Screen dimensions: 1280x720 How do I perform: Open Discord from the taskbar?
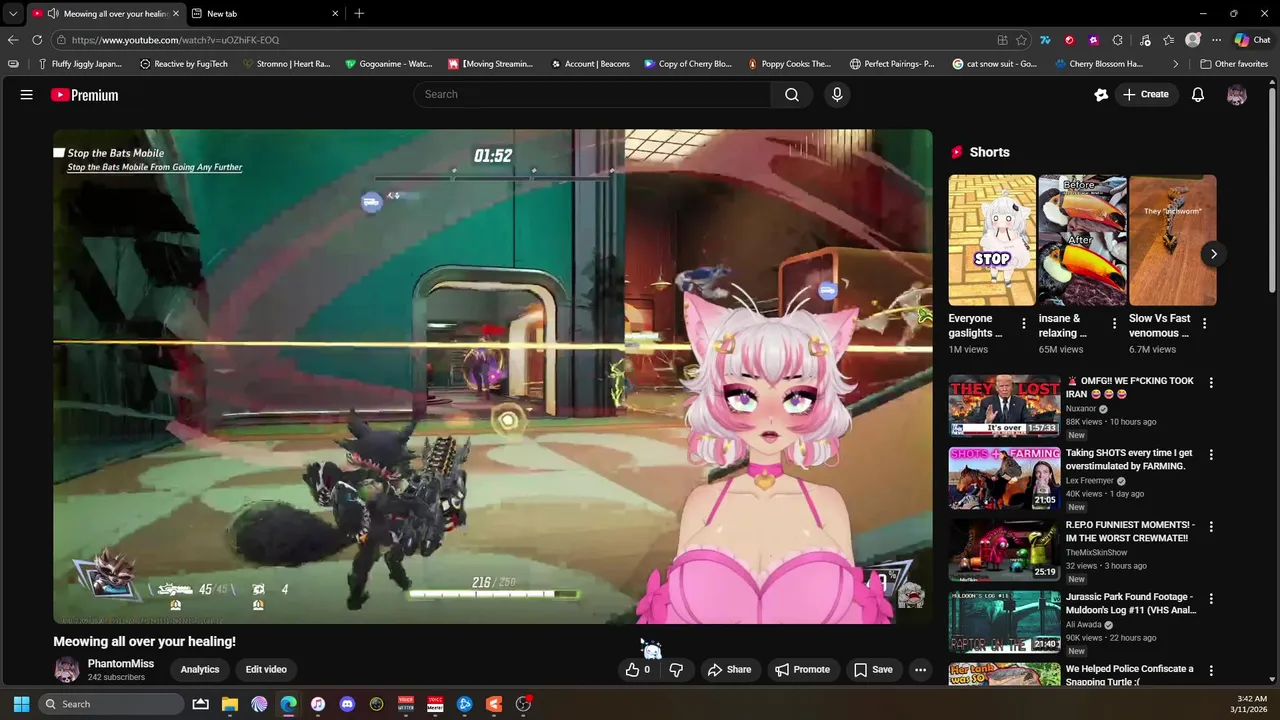click(x=347, y=704)
